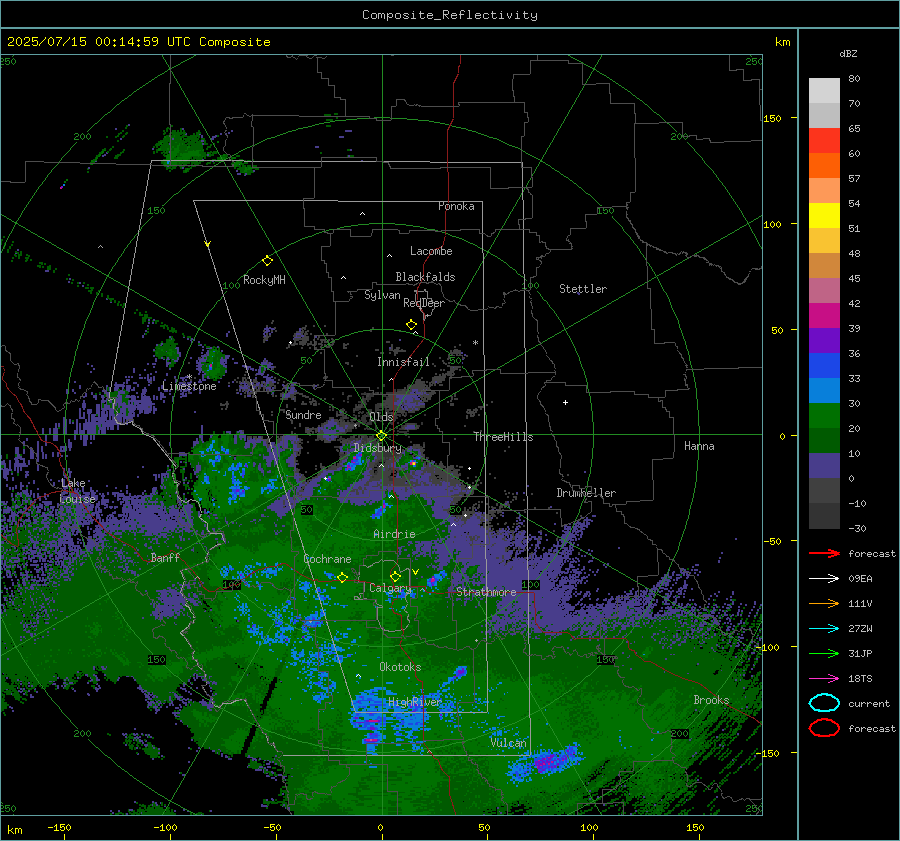900x841 pixels.
Task: Click the white 09EA arrow icon
Action: [824, 578]
